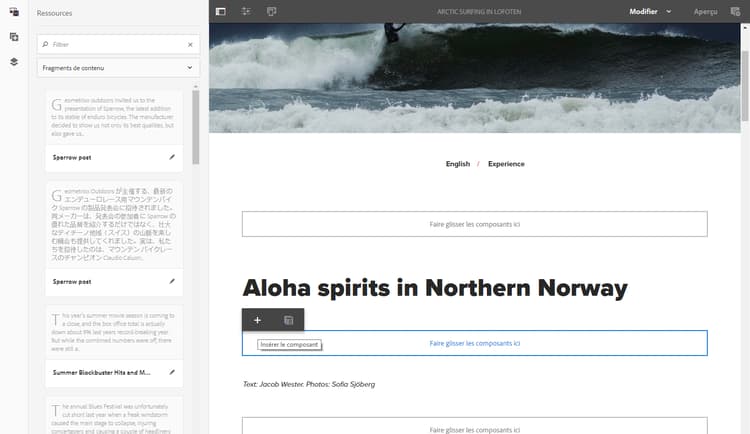Open the Components tab in side rail
The image size is (750, 434).
[x=14, y=37]
